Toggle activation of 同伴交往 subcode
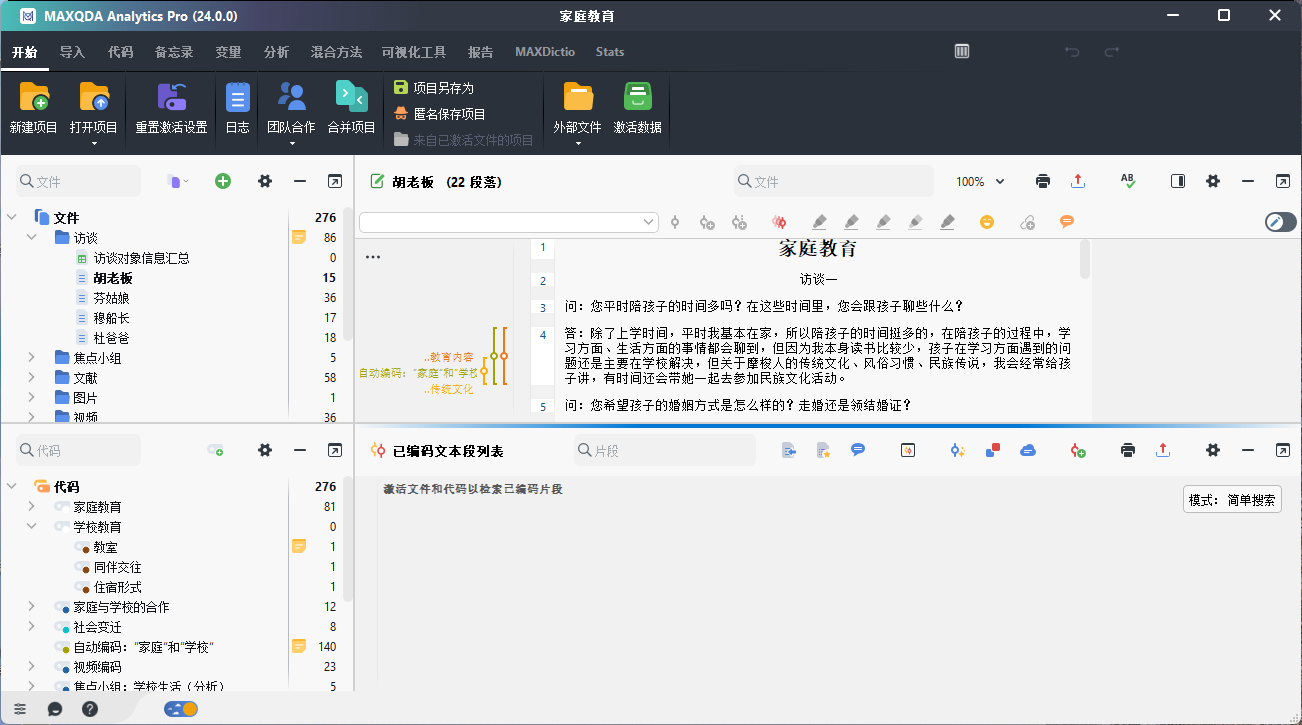This screenshot has height=725, width=1302. click(x=83, y=567)
